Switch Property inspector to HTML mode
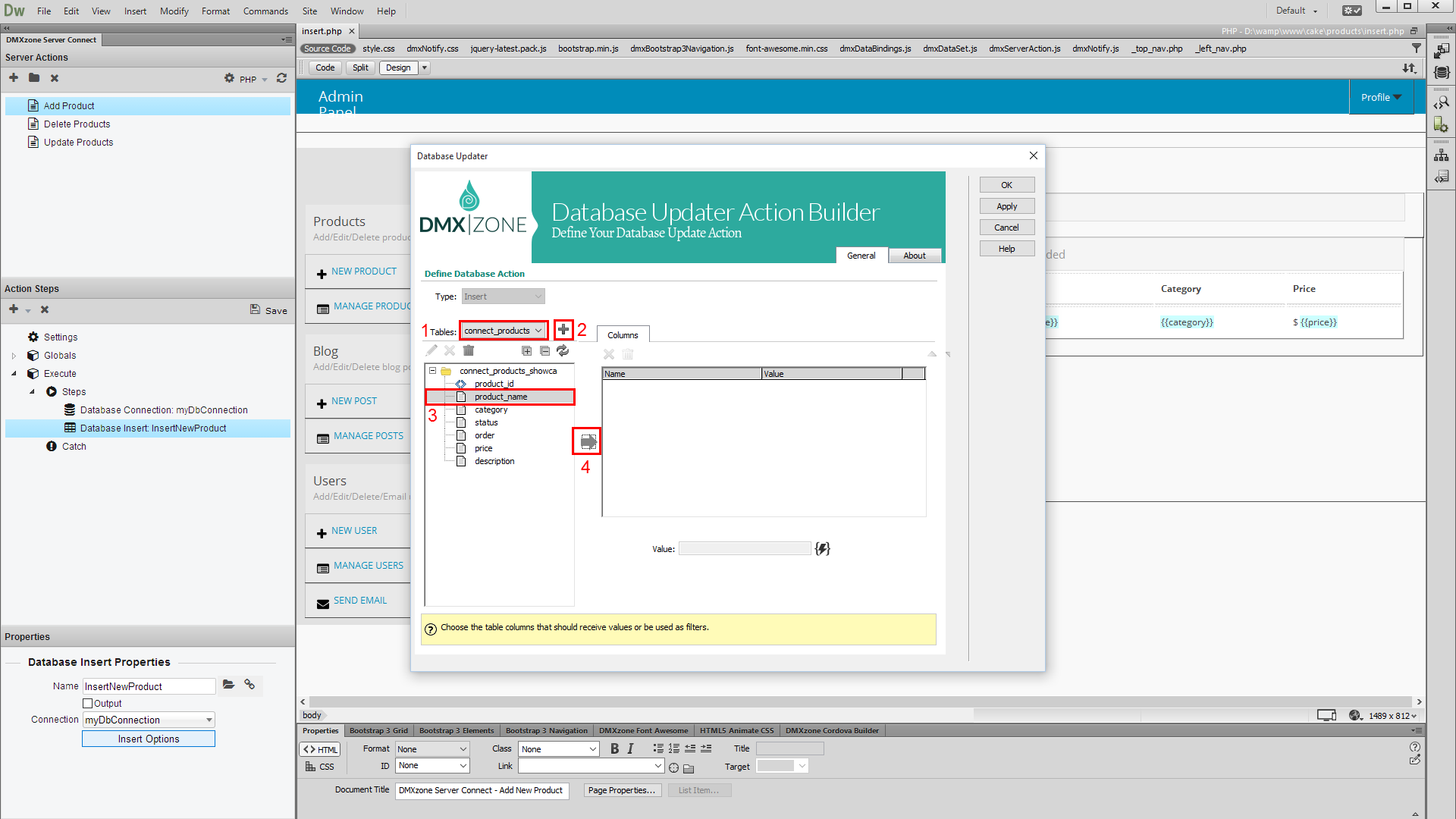The image size is (1456, 819). [320, 749]
